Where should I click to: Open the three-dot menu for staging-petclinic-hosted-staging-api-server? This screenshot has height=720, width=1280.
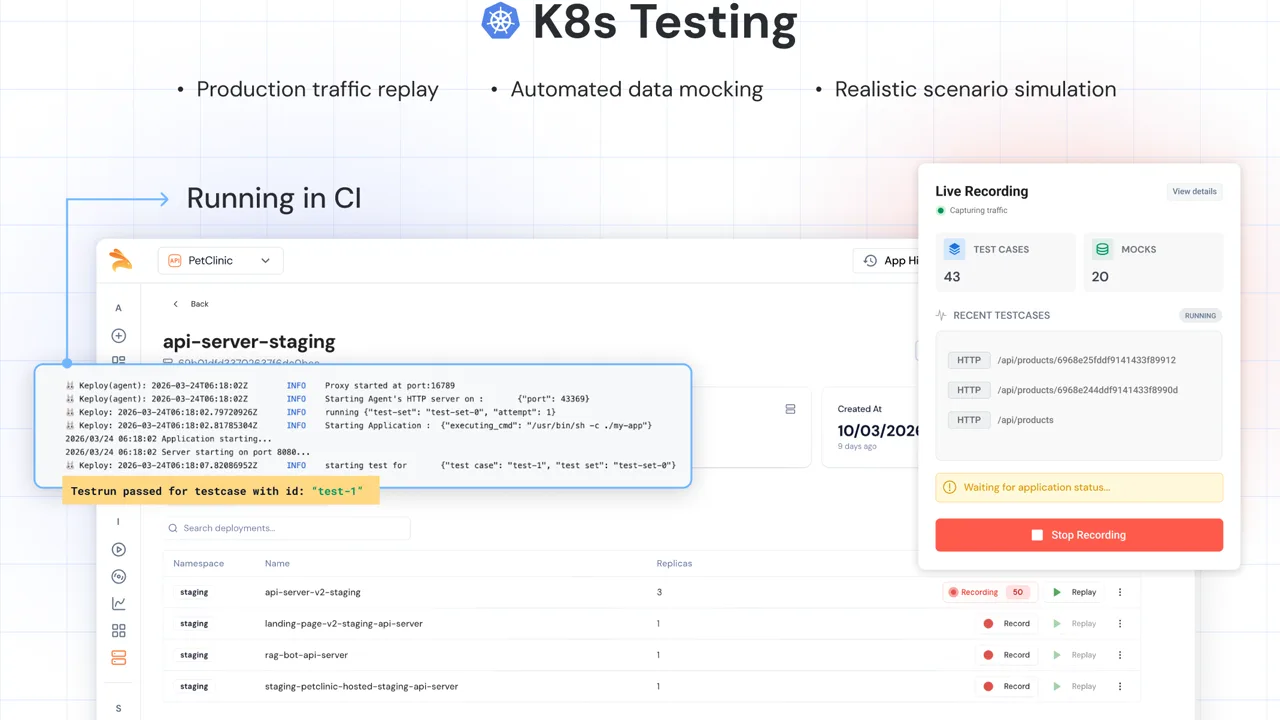[x=1120, y=686]
